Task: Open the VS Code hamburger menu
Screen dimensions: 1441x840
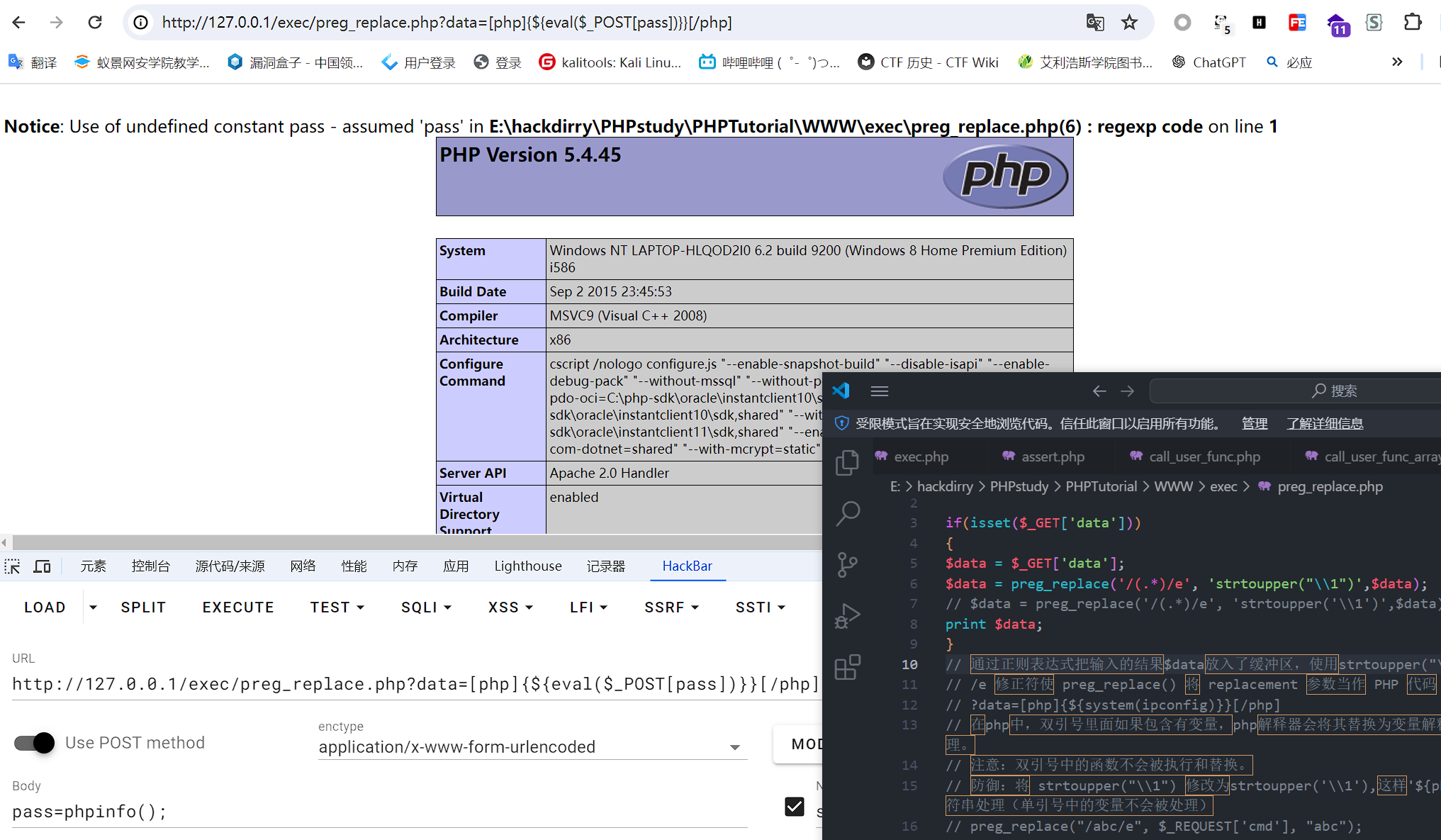Action: pos(880,391)
